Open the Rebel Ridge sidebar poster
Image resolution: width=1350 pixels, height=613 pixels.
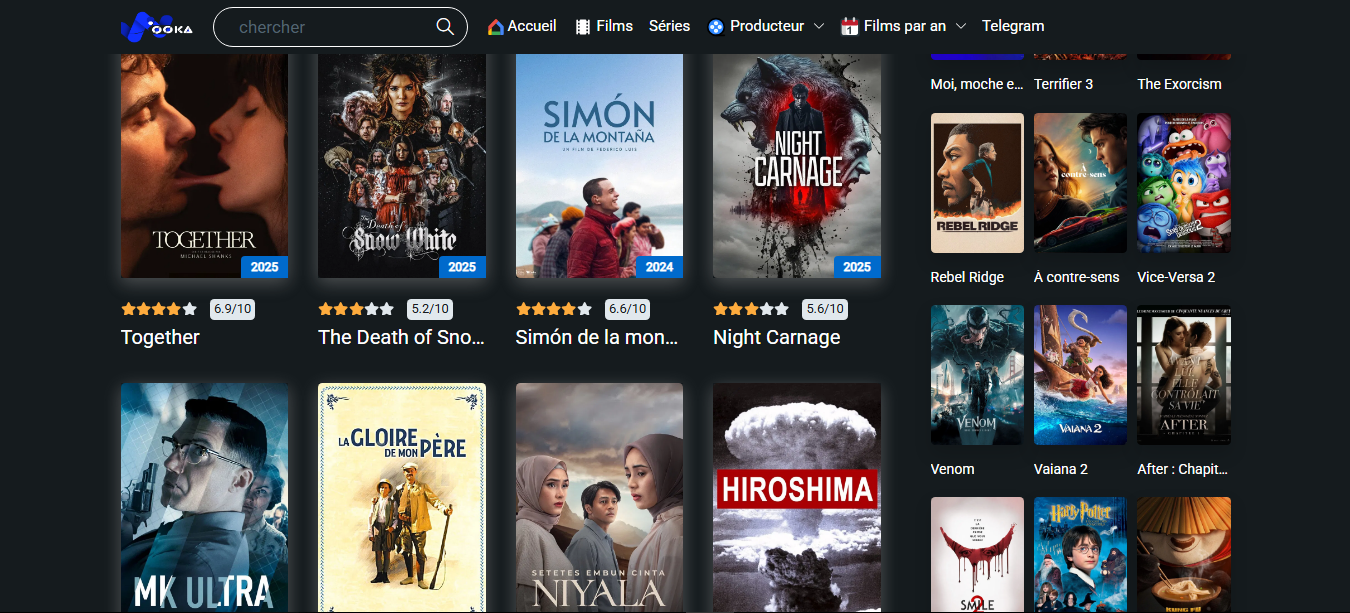point(977,183)
